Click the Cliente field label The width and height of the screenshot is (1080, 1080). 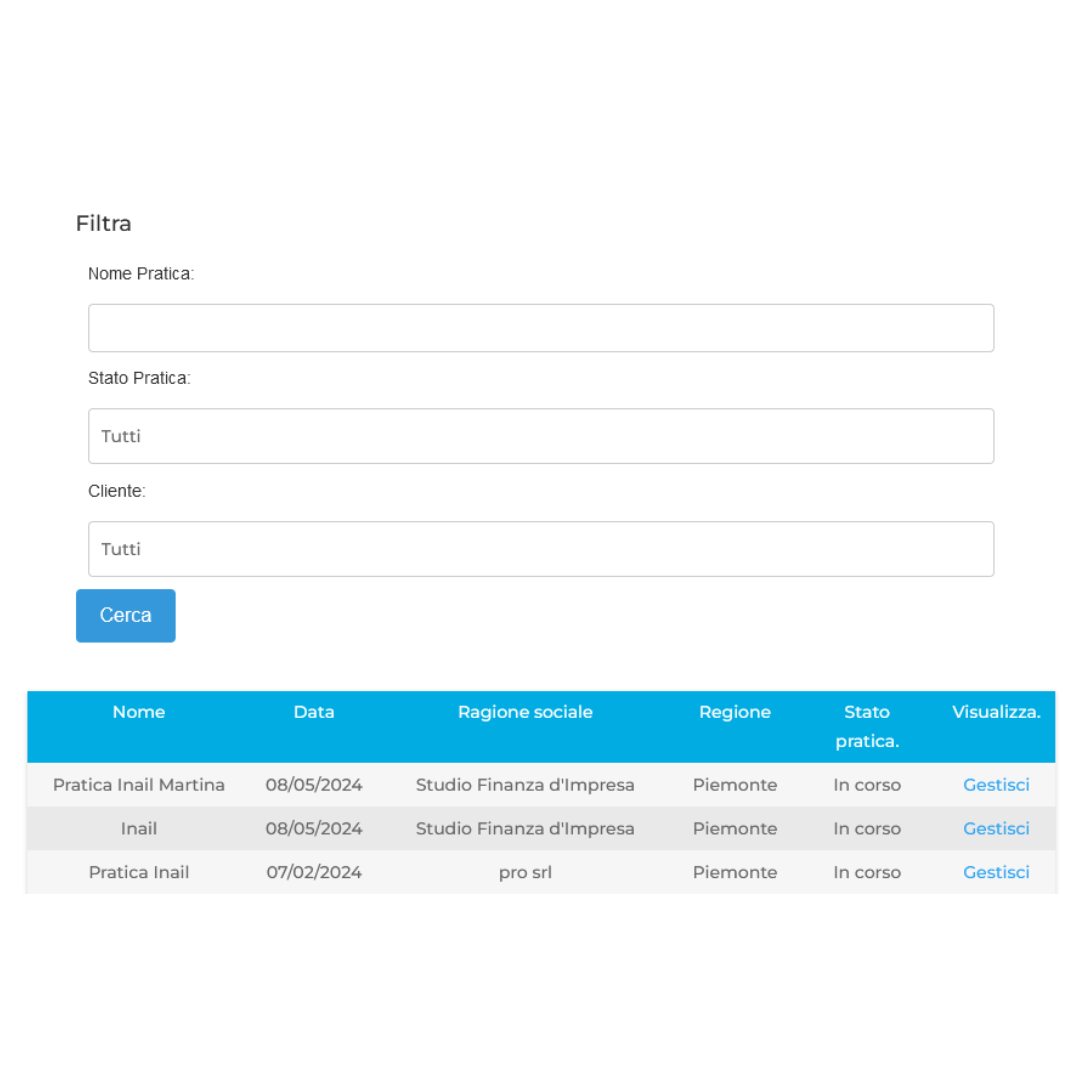[x=117, y=491]
